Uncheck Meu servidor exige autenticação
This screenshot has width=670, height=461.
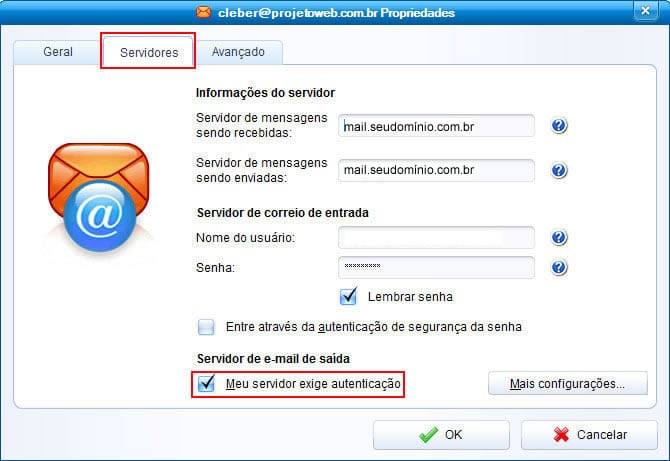click(206, 384)
